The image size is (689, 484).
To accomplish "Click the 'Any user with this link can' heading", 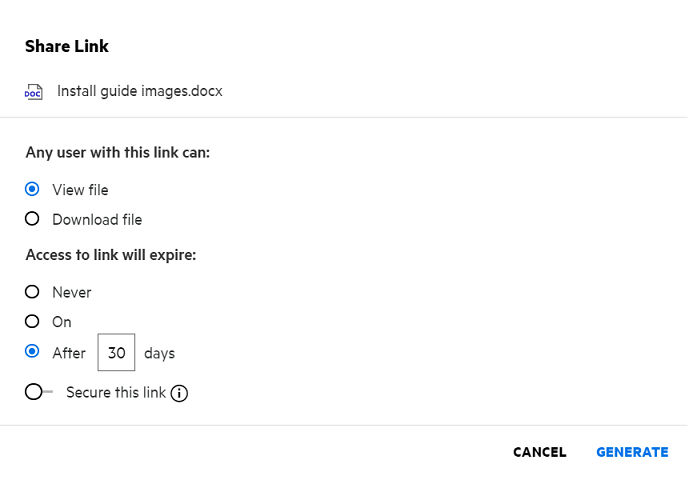I will [117, 154].
